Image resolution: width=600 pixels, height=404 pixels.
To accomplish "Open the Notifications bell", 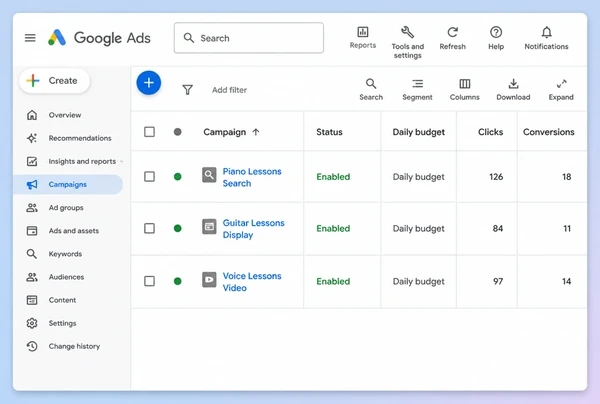I will click(x=546, y=38).
